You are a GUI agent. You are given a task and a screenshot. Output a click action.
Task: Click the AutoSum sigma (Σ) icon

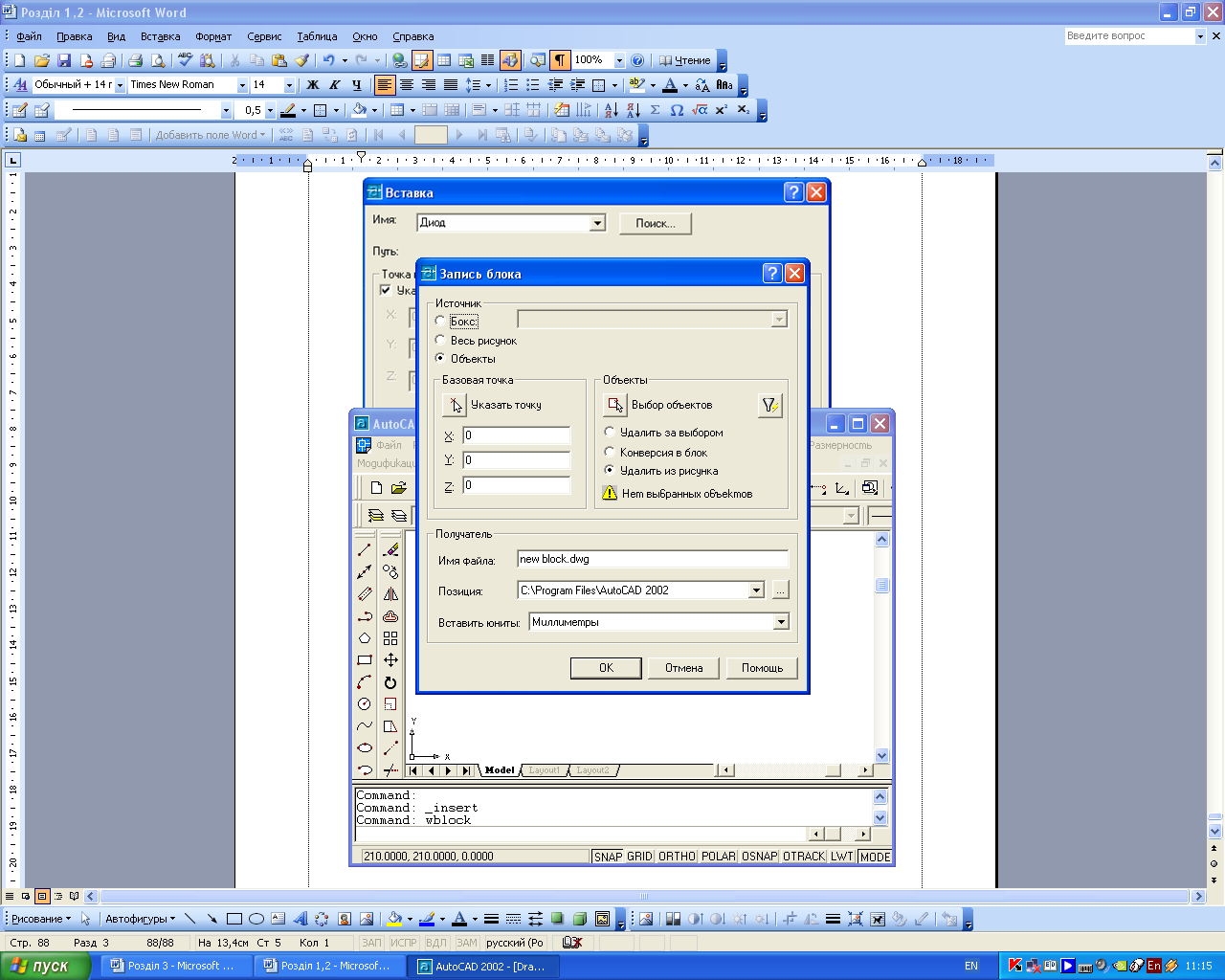coord(655,110)
